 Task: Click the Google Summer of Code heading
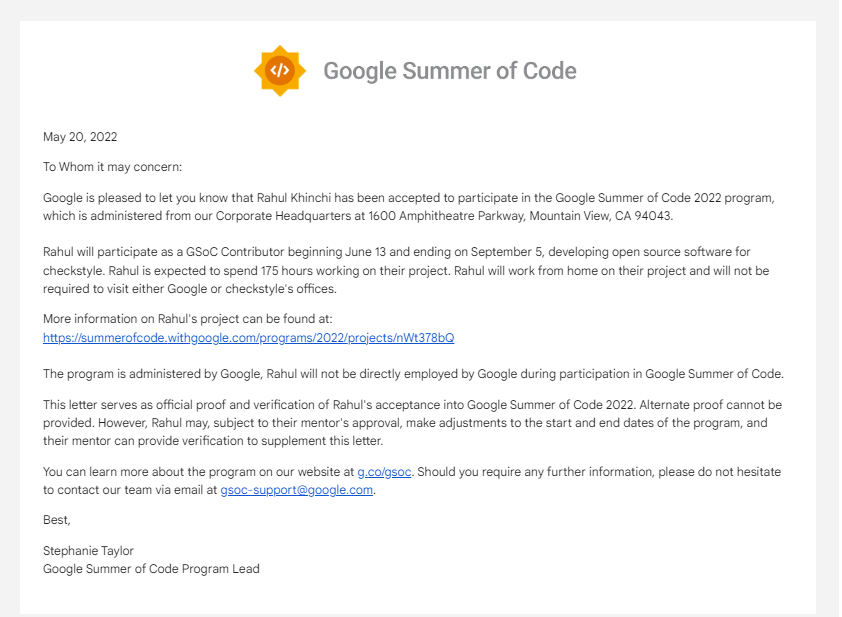[450, 71]
